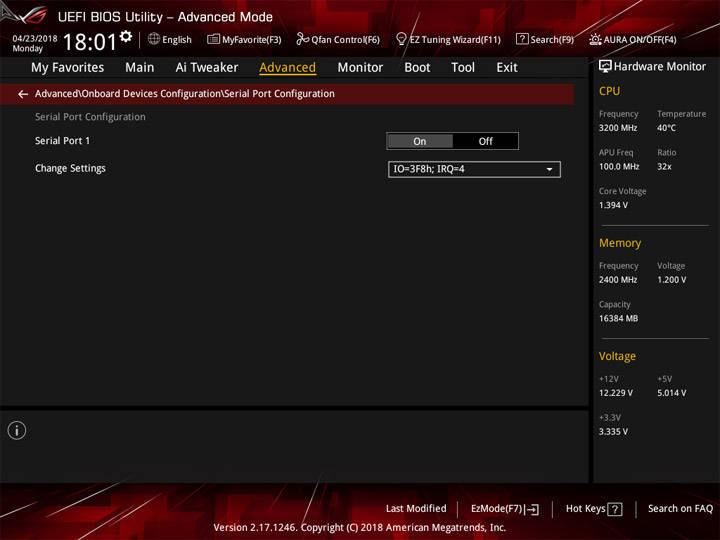Click the Search question mark icon

click(x=522, y=39)
